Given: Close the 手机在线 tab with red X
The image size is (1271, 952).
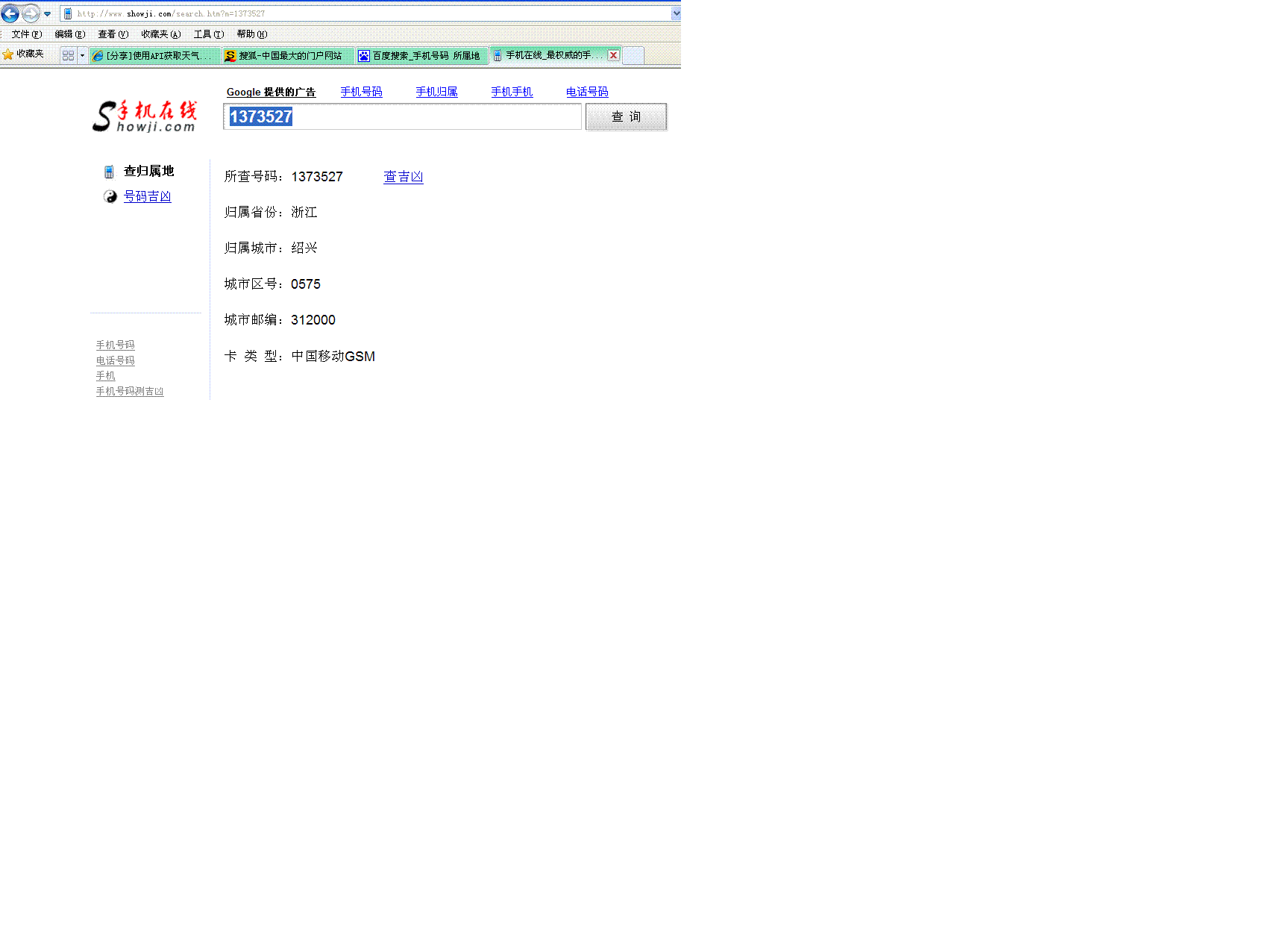Looking at the screenshot, I should tap(613, 55).
